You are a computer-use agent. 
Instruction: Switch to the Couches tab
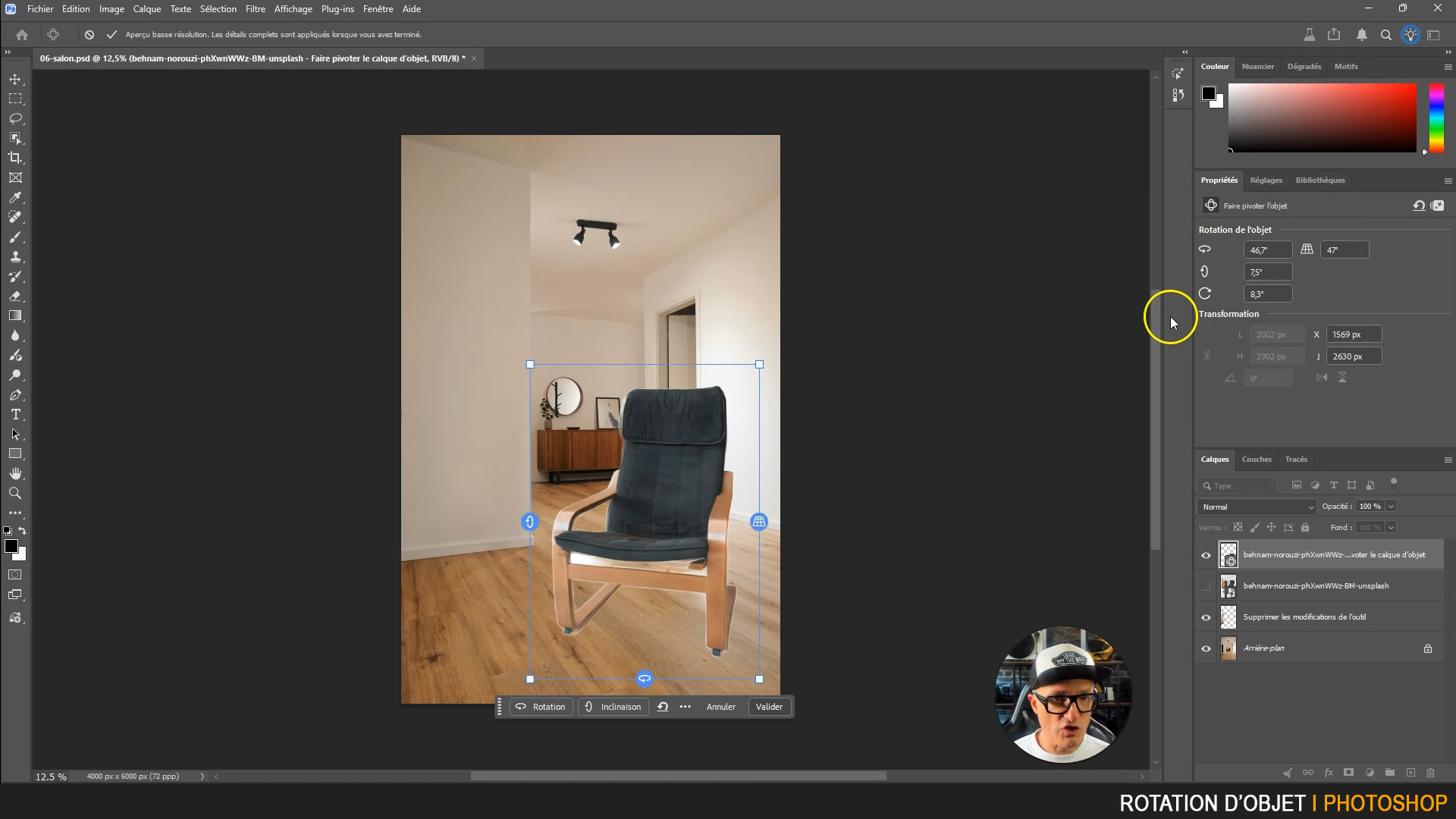click(x=1256, y=460)
